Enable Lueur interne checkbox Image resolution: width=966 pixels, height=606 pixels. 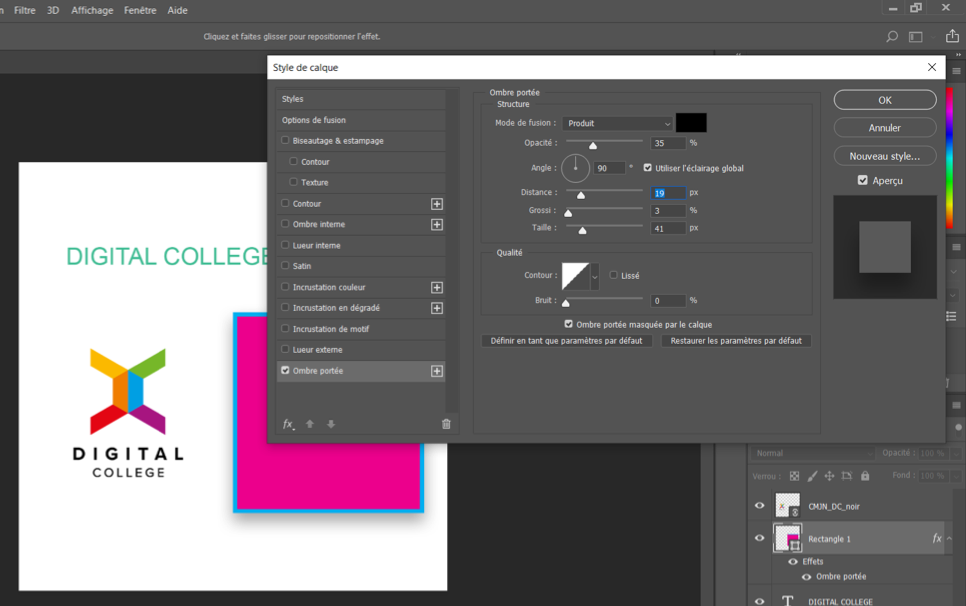coord(285,244)
